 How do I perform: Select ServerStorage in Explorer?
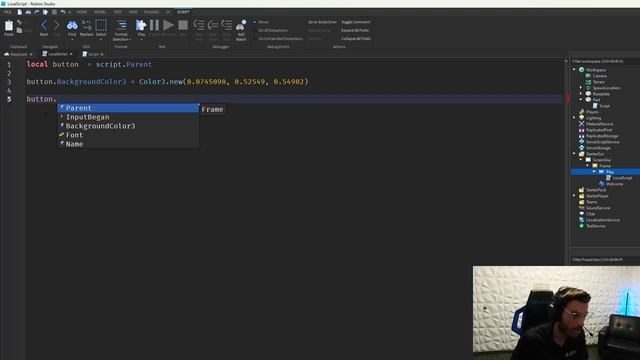[598, 148]
